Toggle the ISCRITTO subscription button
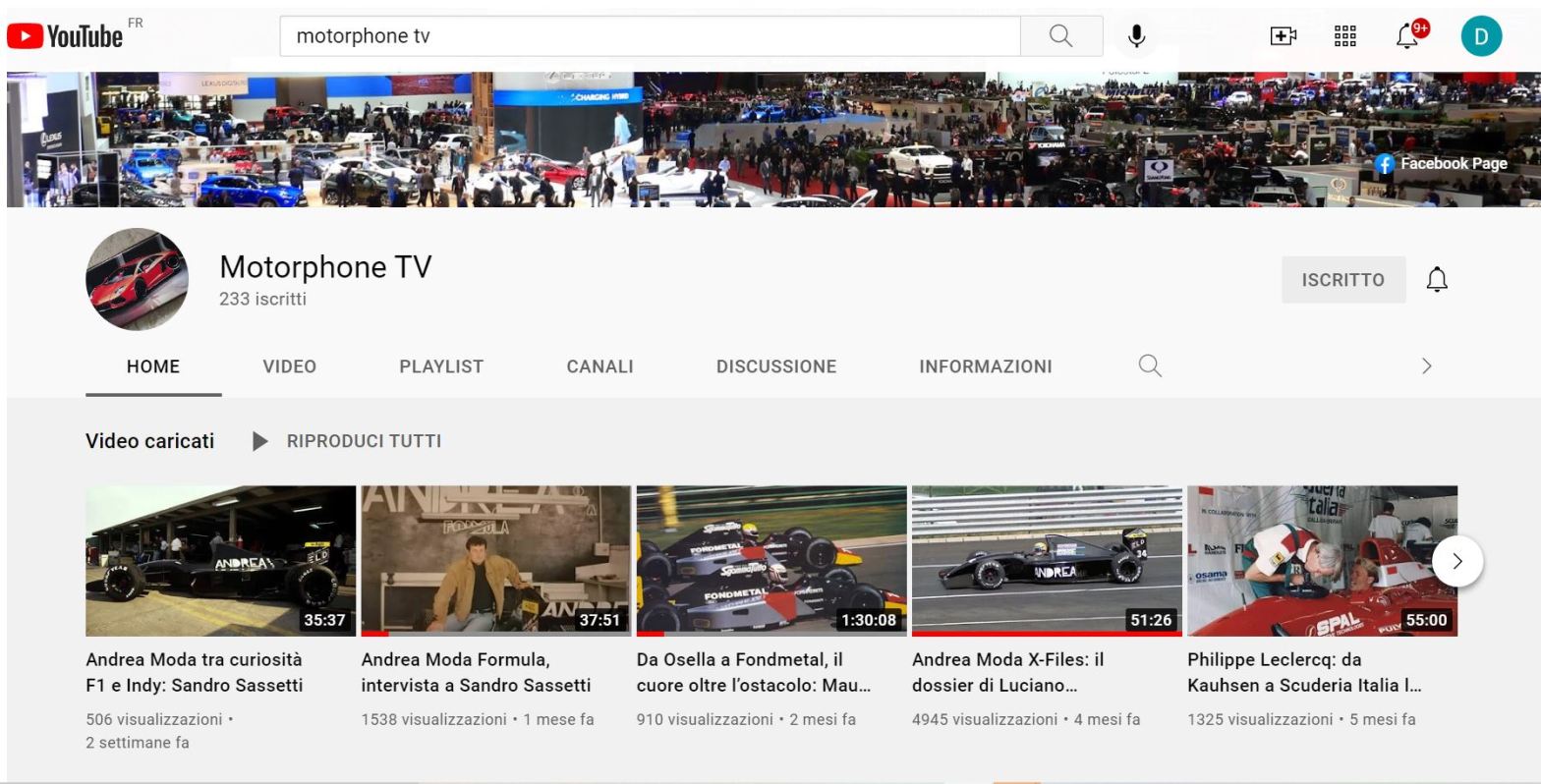This screenshot has height=784, width=1541. click(x=1342, y=280)
